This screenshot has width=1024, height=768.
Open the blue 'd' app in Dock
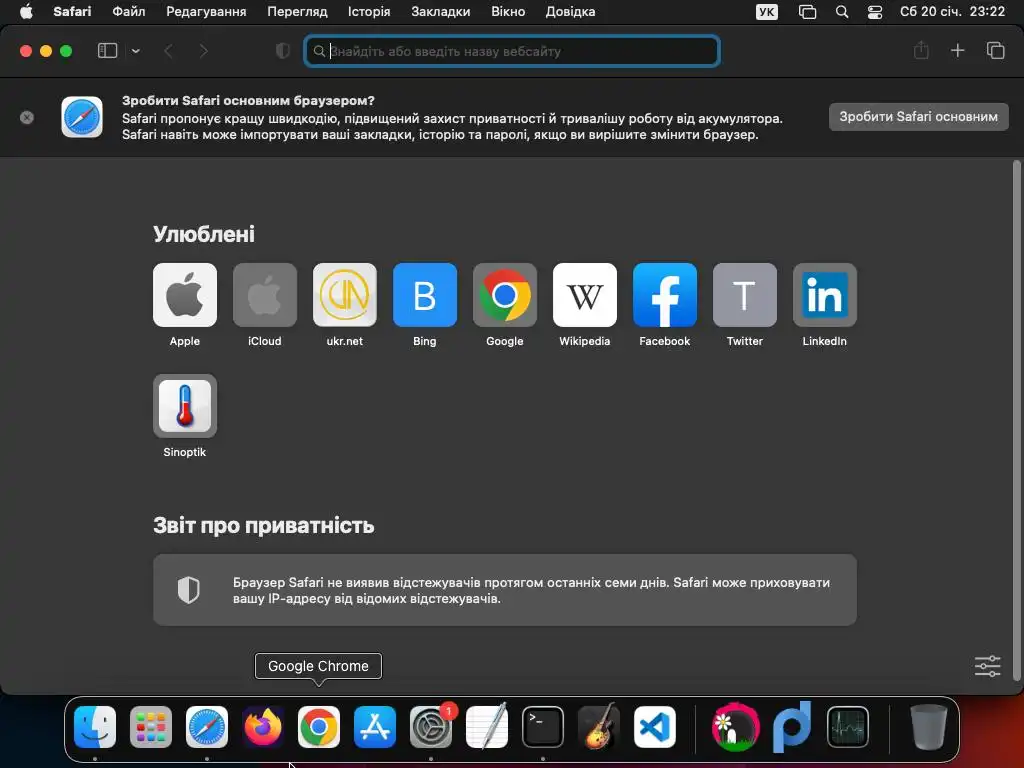pos(792,727)
